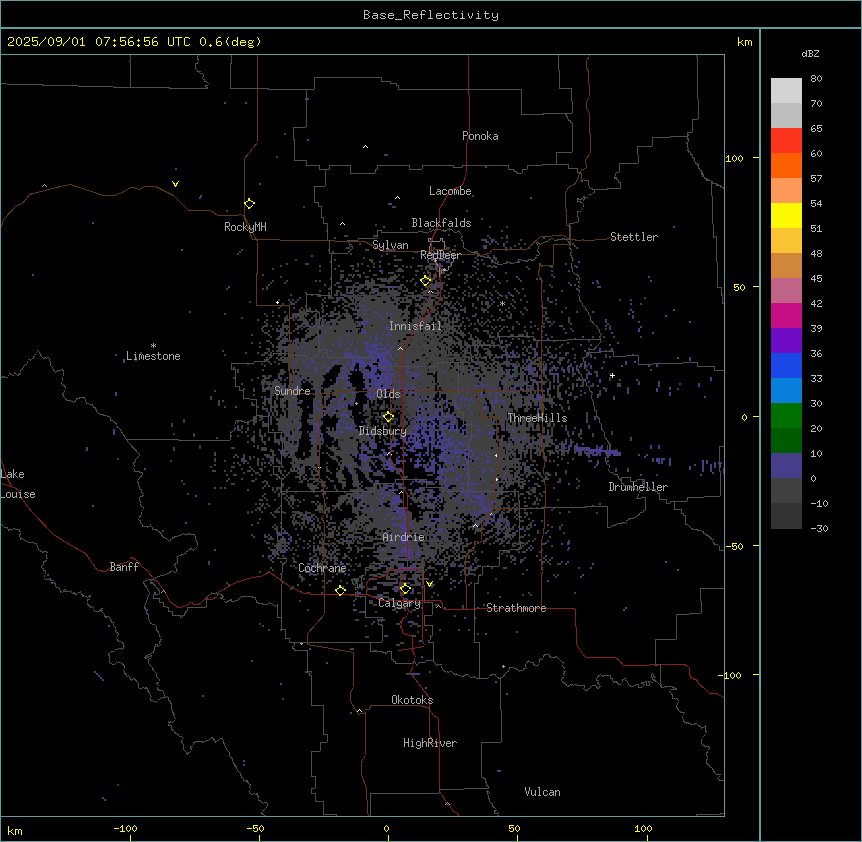The width and height of the screenshot is (862, 842).
Task: Click the ThreeHills label
Action: (537, 418)
